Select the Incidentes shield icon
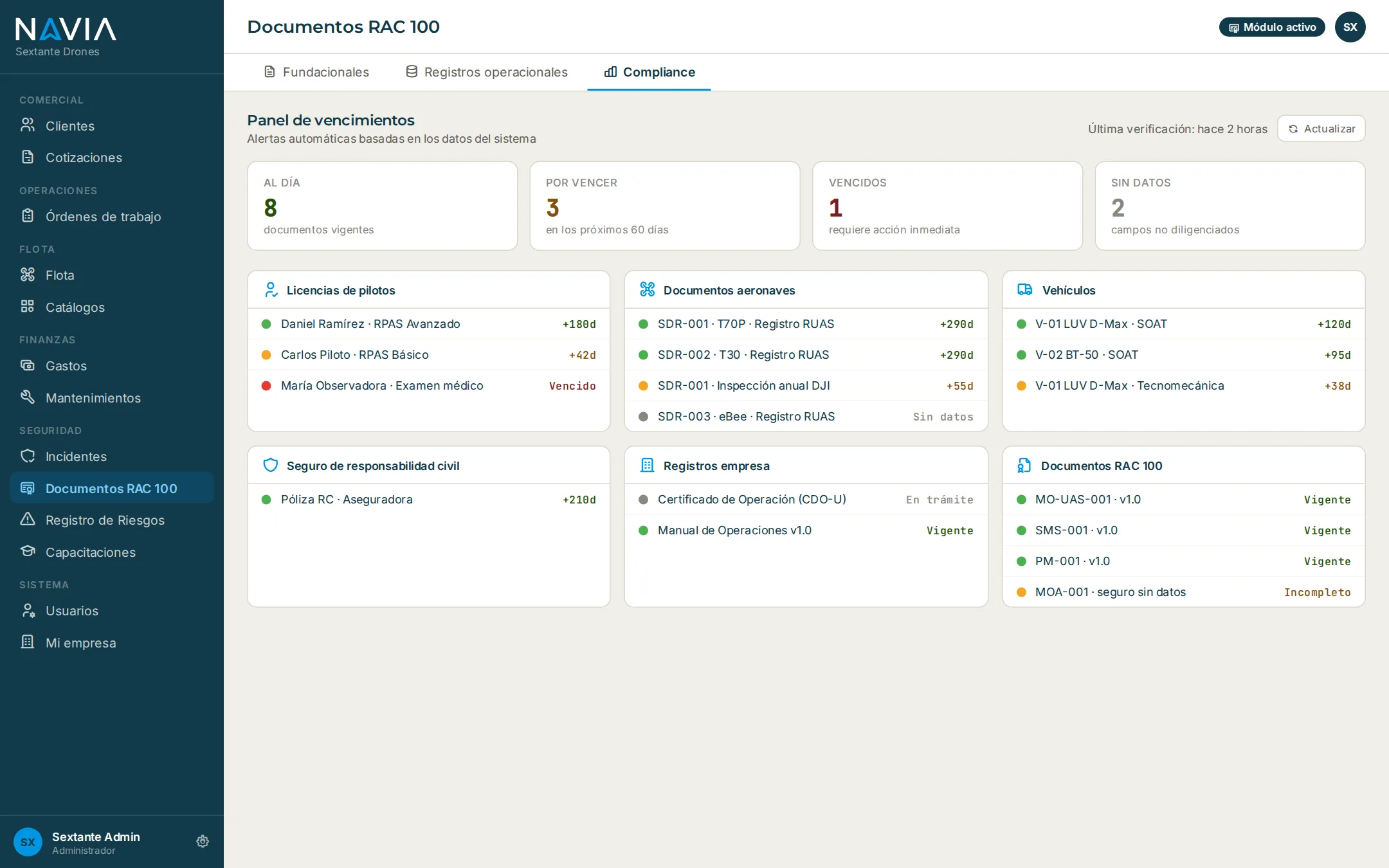Screen dimensions: 1389x868 (28, 456)
